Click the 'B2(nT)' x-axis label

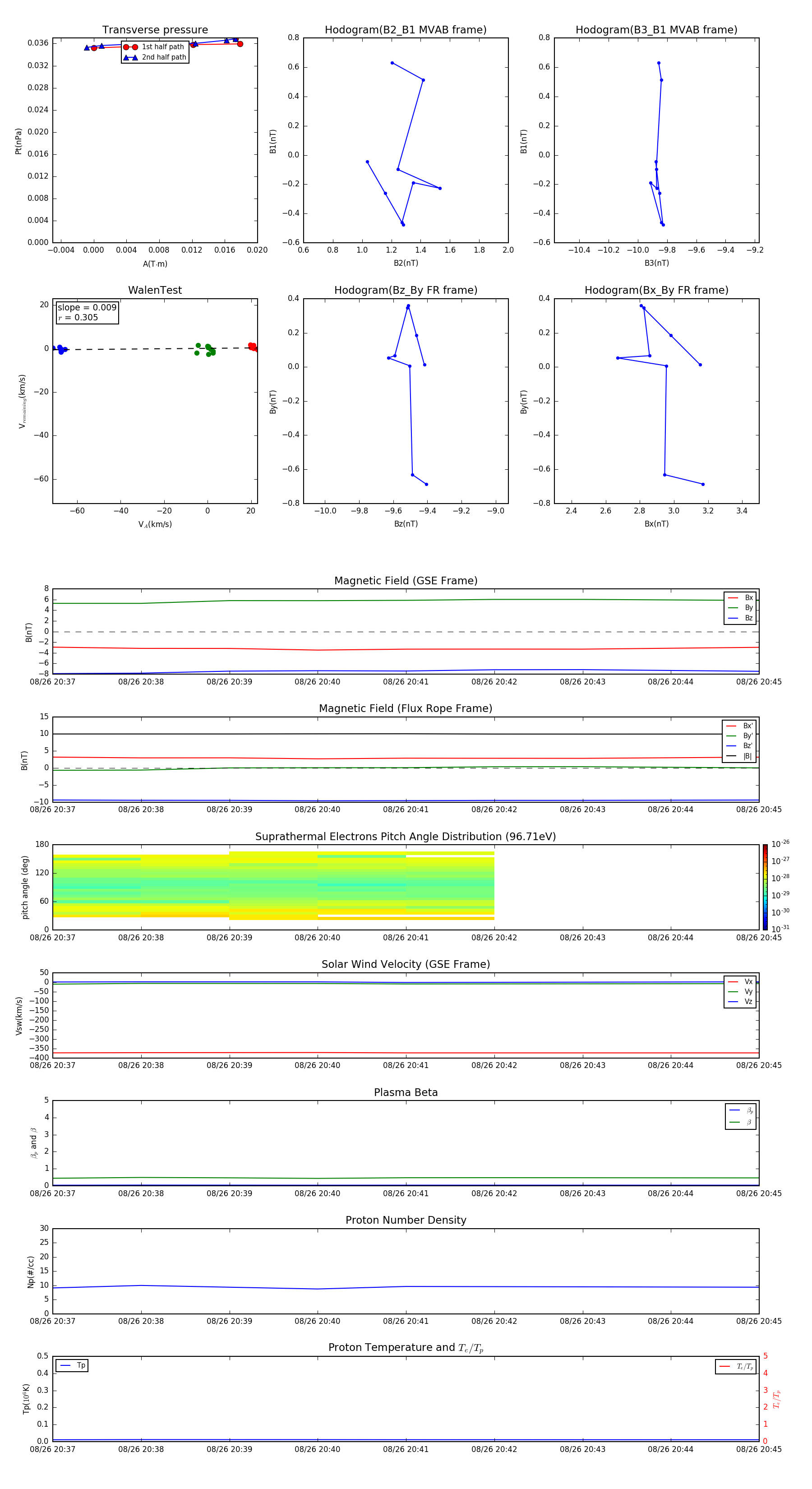tap(406, 263)
